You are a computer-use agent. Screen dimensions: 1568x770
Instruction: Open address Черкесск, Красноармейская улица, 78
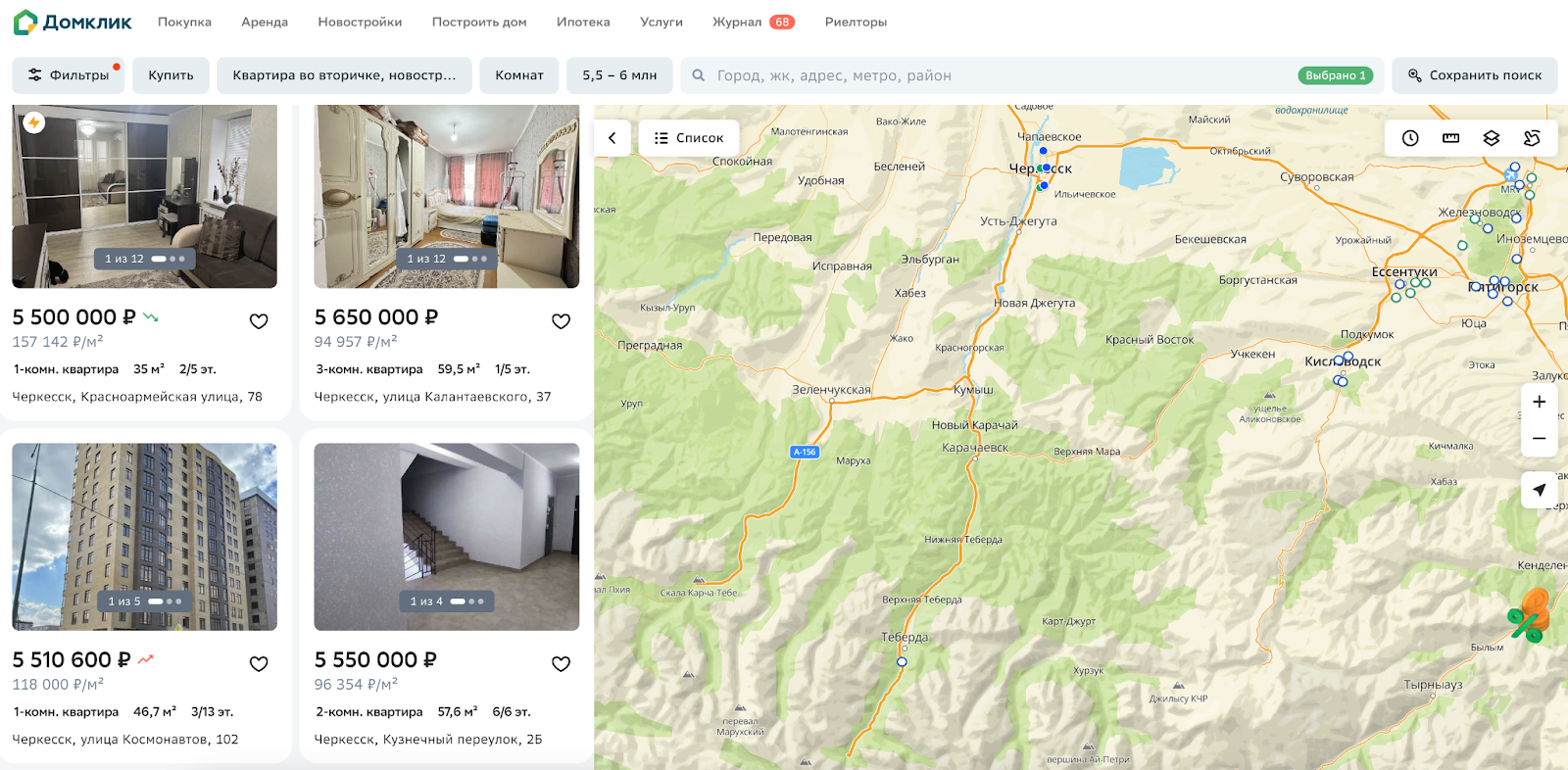pyautogui.click(x=137, y=397)
